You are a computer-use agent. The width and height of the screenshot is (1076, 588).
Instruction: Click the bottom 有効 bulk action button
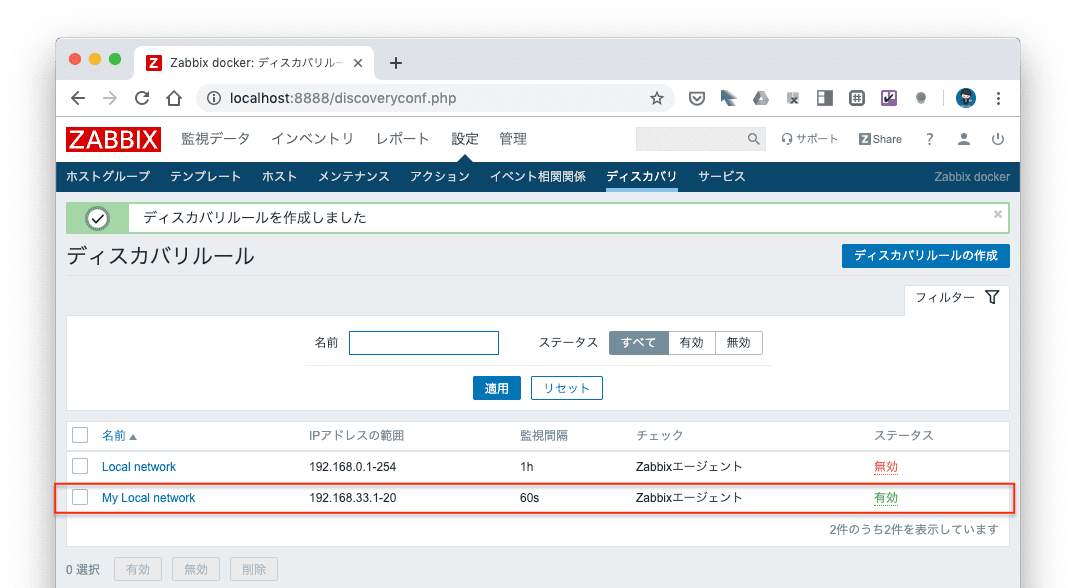click(138, 569)
